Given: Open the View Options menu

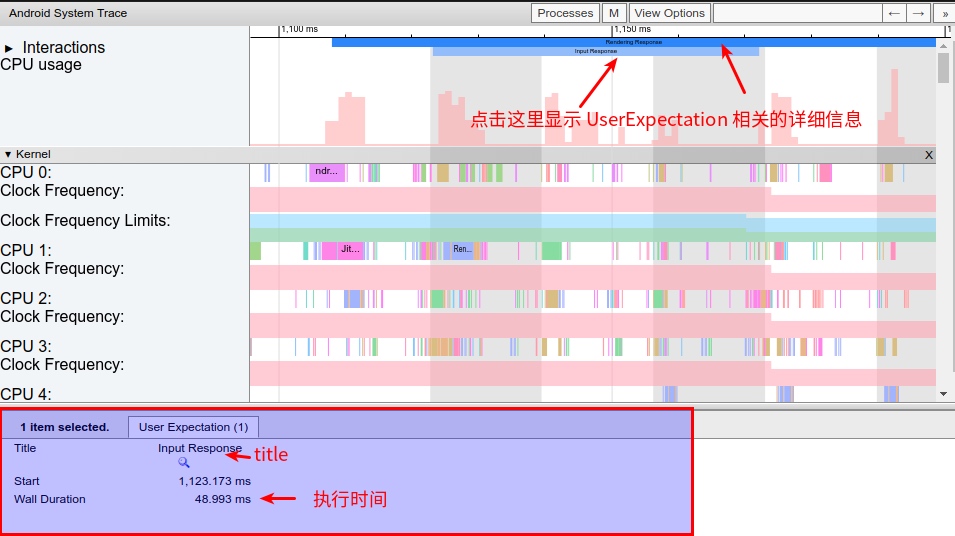Looking at the screenshot, I should pyautogui.click(x=669, y=13).
